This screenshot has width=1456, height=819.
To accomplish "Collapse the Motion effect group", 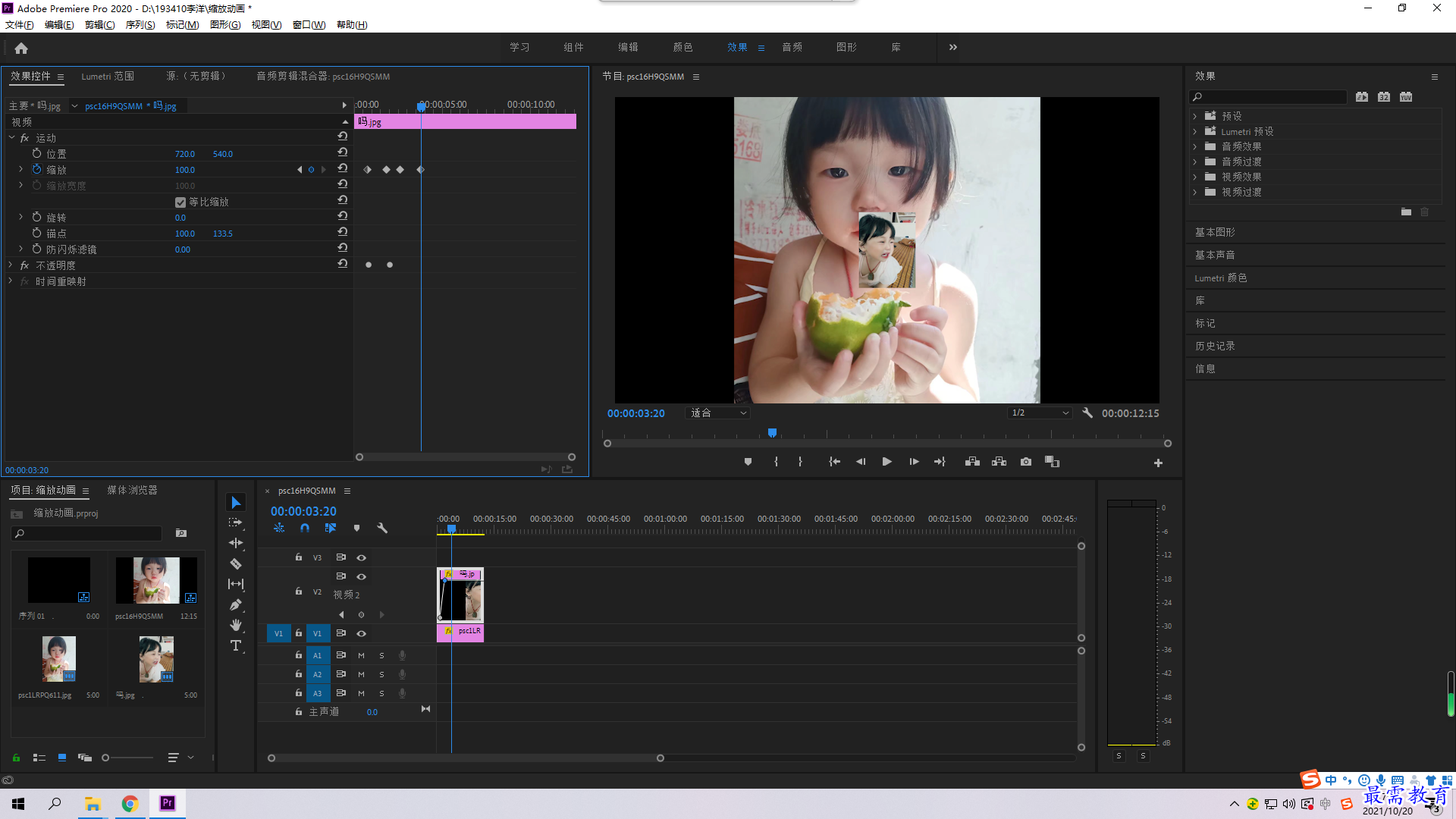I will 12,138.
